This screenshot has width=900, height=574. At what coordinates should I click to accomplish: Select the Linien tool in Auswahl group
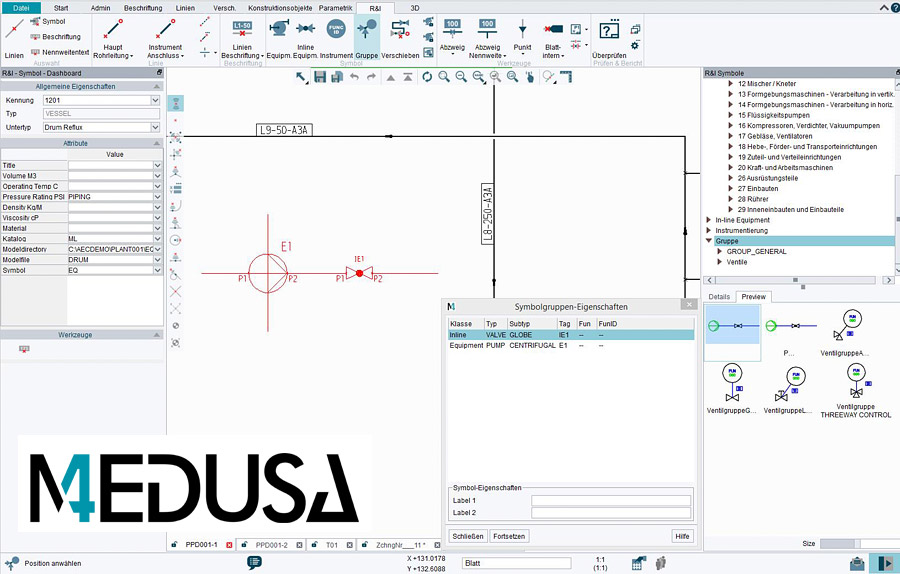coord(14,38)
